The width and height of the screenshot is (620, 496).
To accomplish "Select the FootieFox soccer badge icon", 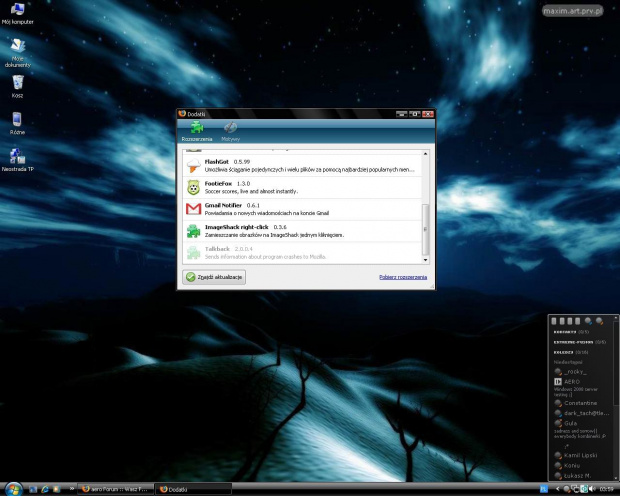I will pos(193,187).
